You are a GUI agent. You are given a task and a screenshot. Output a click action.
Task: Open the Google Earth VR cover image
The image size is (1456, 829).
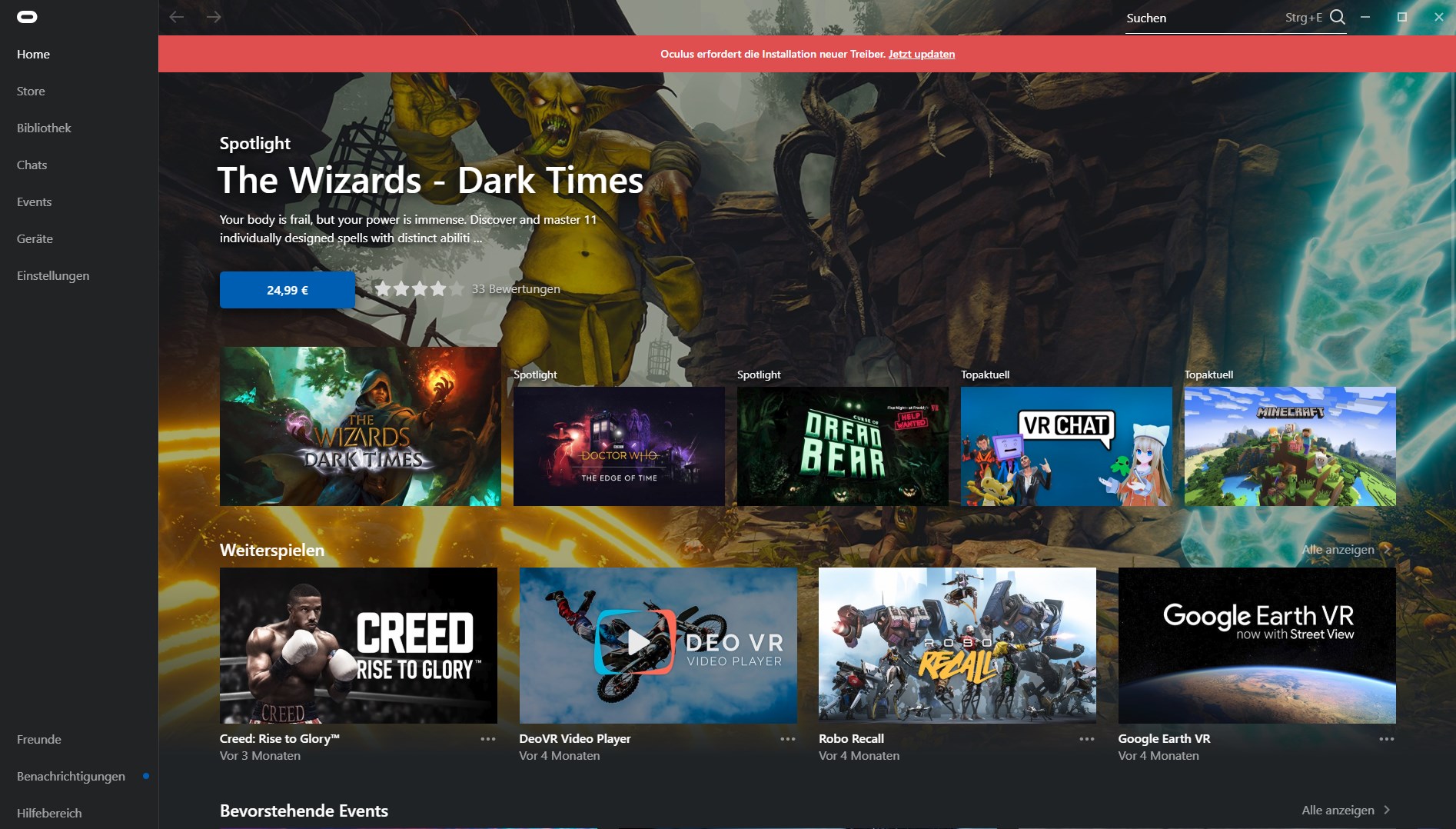(x=1257, y=645)
